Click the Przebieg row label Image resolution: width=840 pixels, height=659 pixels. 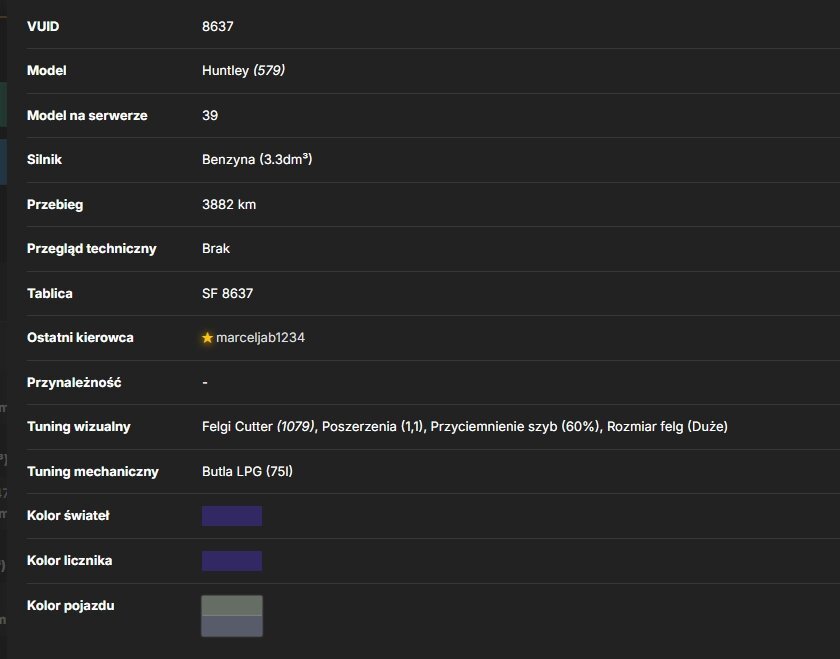pyautogui.click(x=55, y=205)
